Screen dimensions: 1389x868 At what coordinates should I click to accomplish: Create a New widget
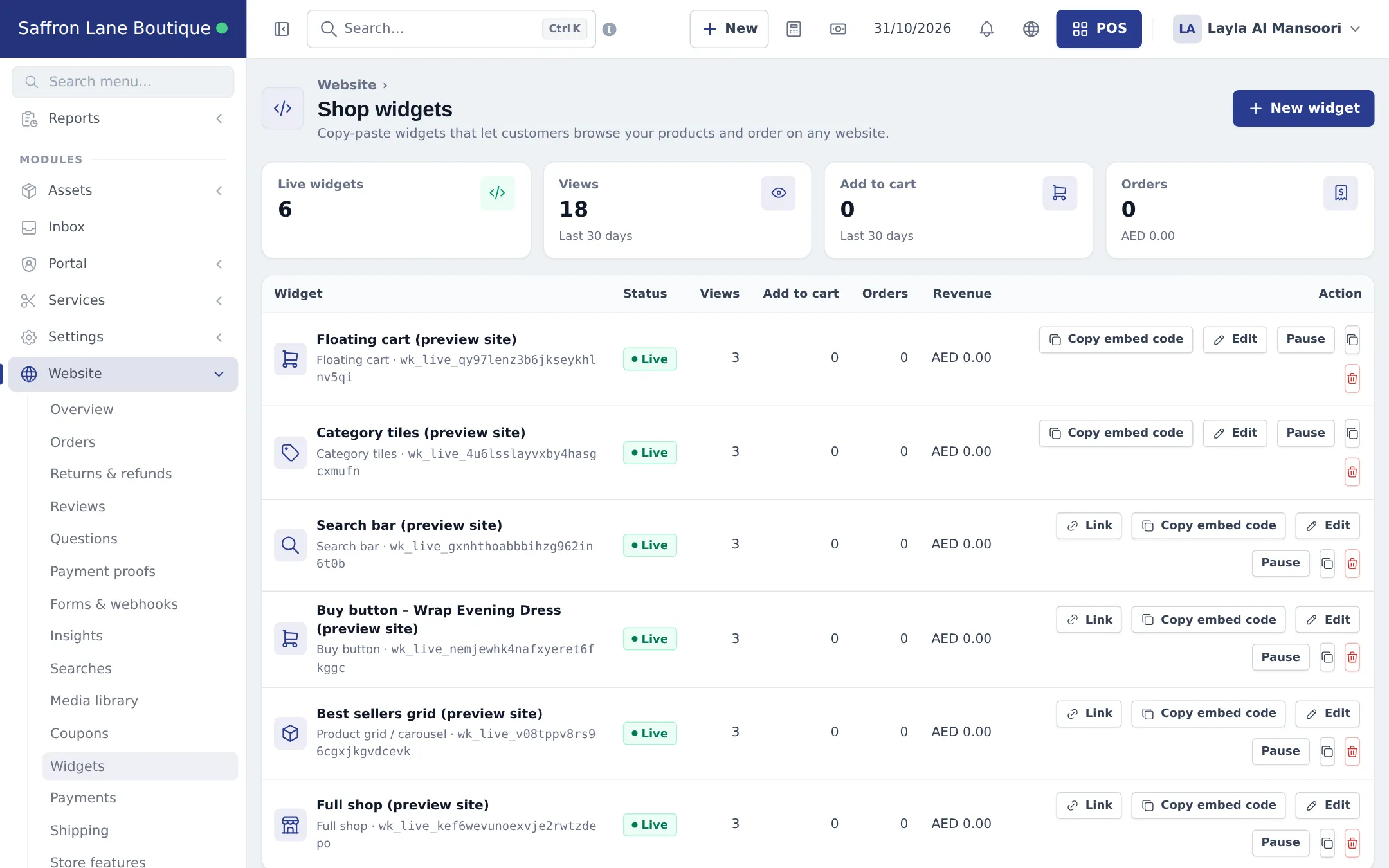coord(1303,108)
